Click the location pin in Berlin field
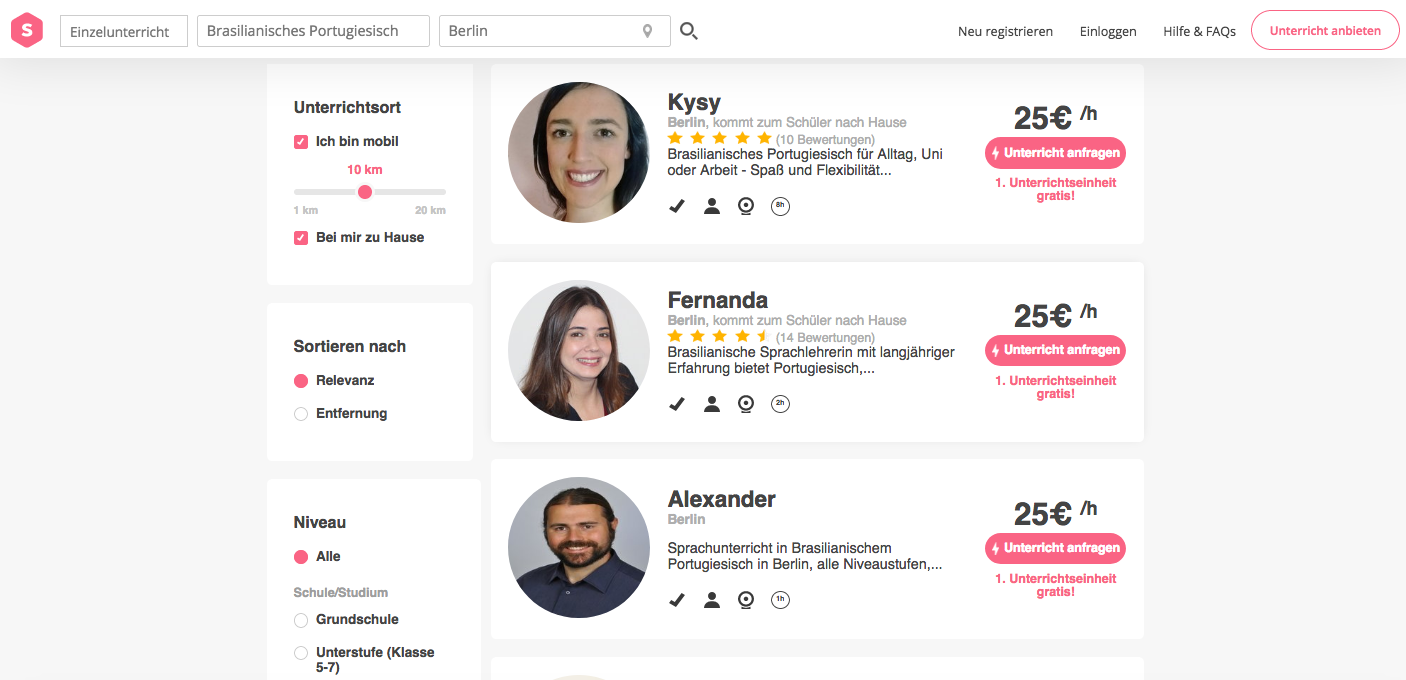The image size is (1406, 680). 648,31
